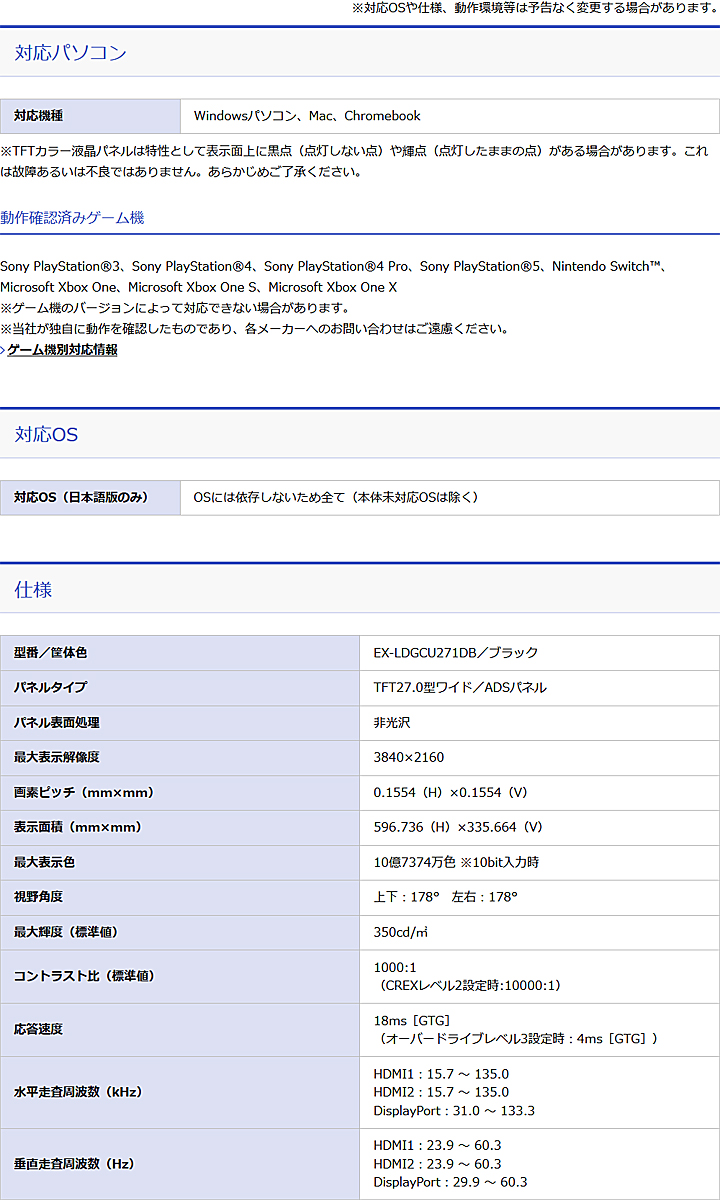Select the OSには依存しないため全て value cell
The width and height of the screenshot is (720, 1200).
click(x=450, y=497)
